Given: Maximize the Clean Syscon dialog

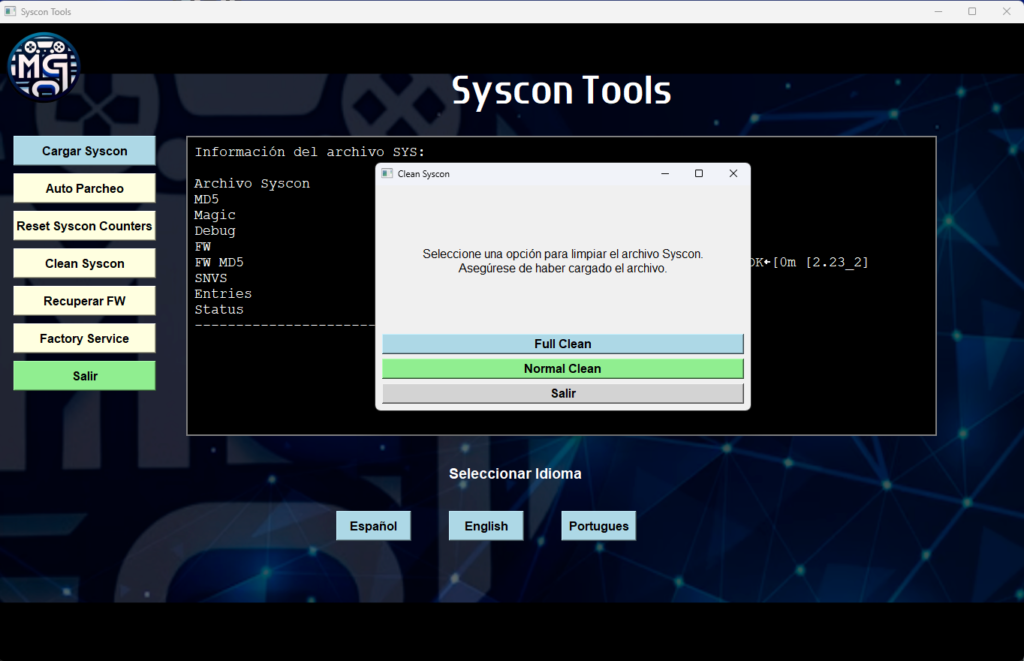Looking at the screenshot, I should (x=699, y=174).
